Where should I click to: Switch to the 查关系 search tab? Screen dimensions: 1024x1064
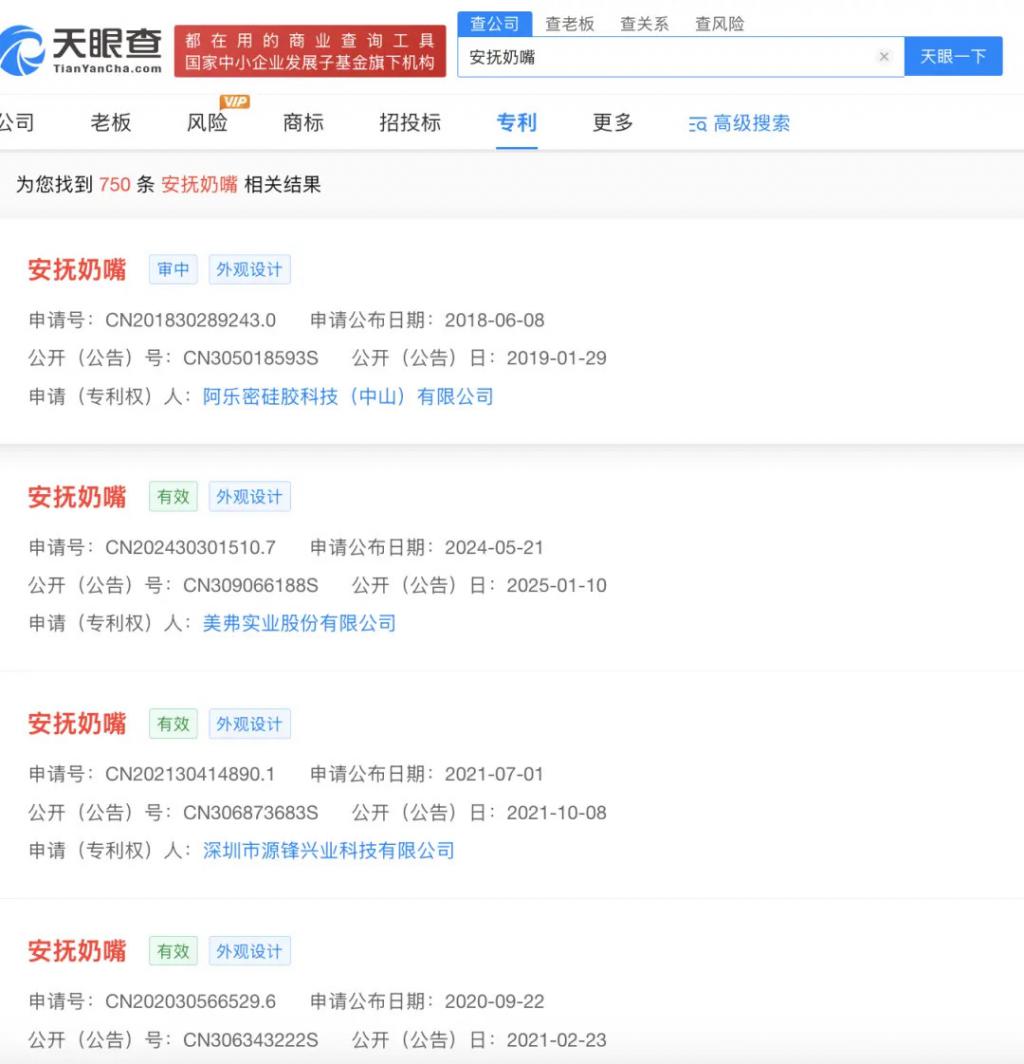(644, 24)
